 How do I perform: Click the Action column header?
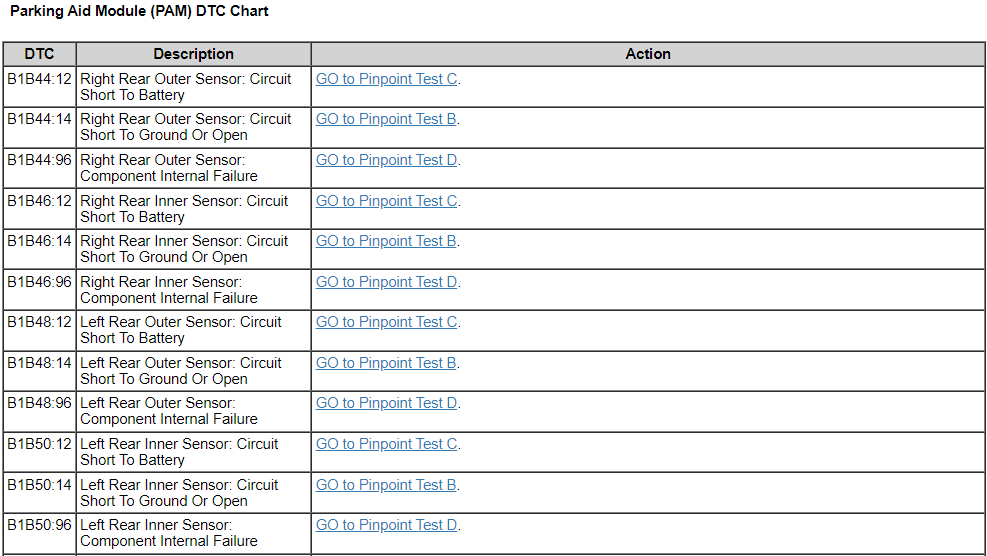click(648, 54)
